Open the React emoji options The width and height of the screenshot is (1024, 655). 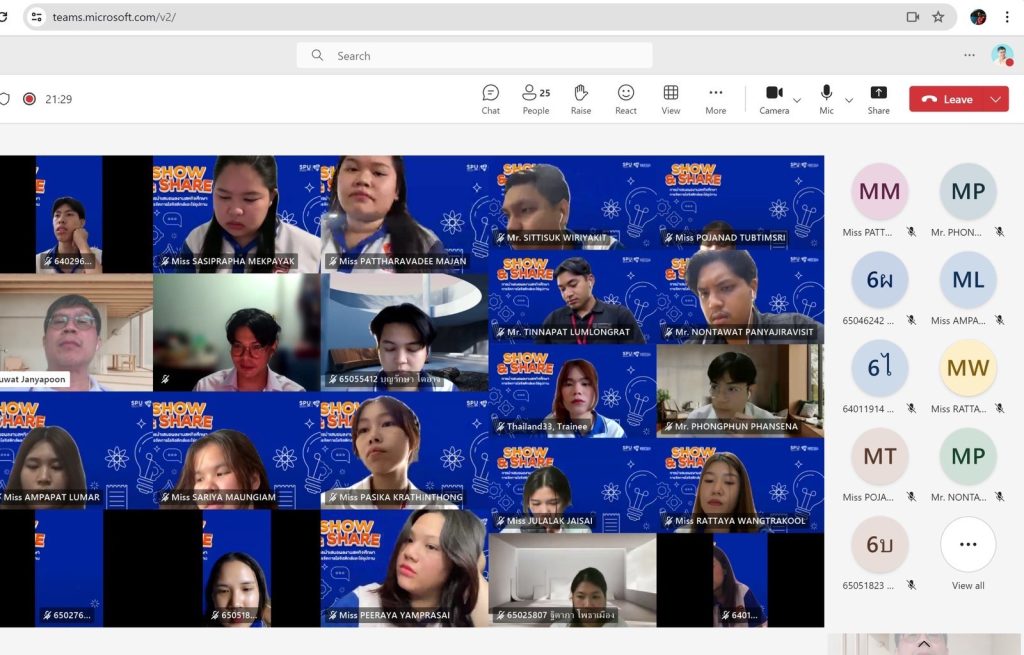coord(626,99)
